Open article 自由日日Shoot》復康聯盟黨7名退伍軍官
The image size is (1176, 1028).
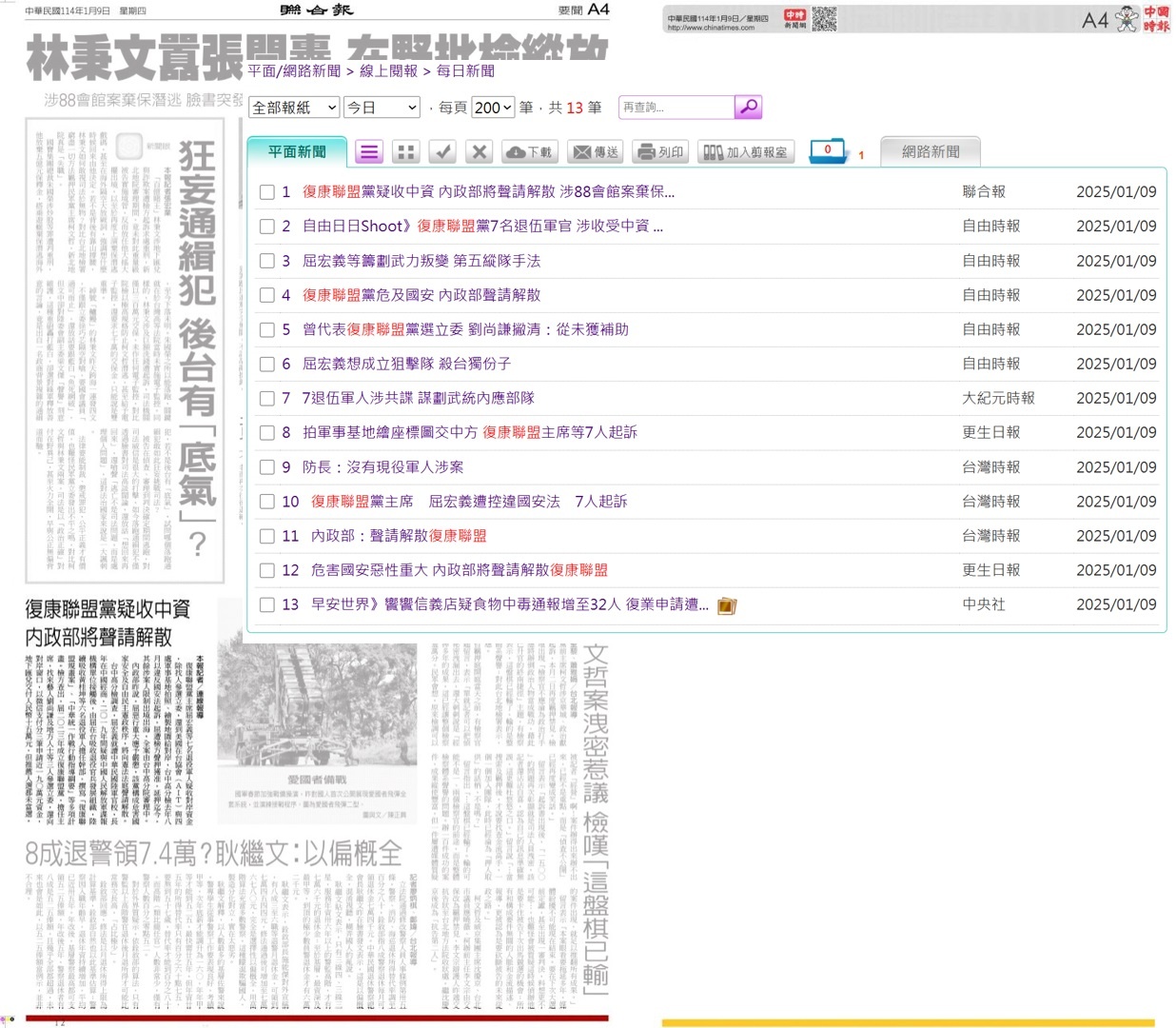482,227
